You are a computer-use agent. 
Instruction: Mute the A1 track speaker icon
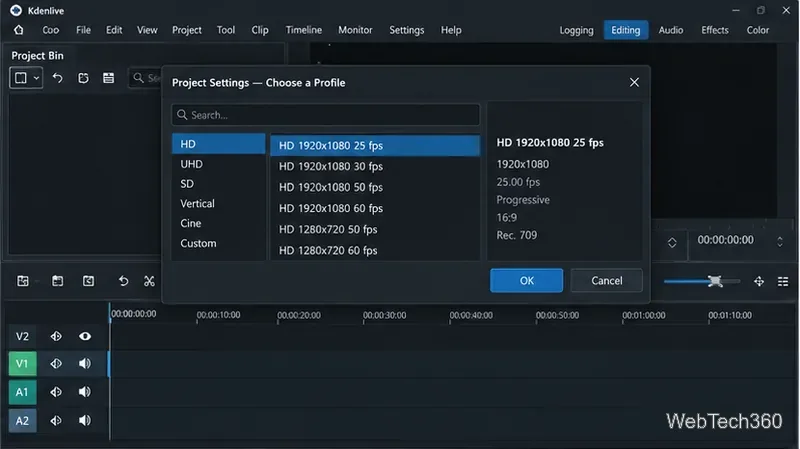pyautogui.click(x=85, y=392)
